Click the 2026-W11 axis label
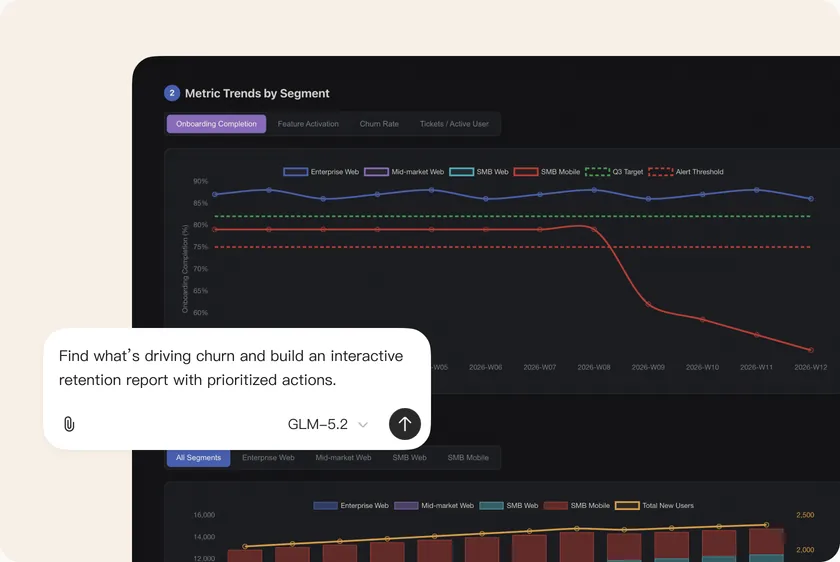This screenshot has height=562, width=840. (x=756, y=368)
